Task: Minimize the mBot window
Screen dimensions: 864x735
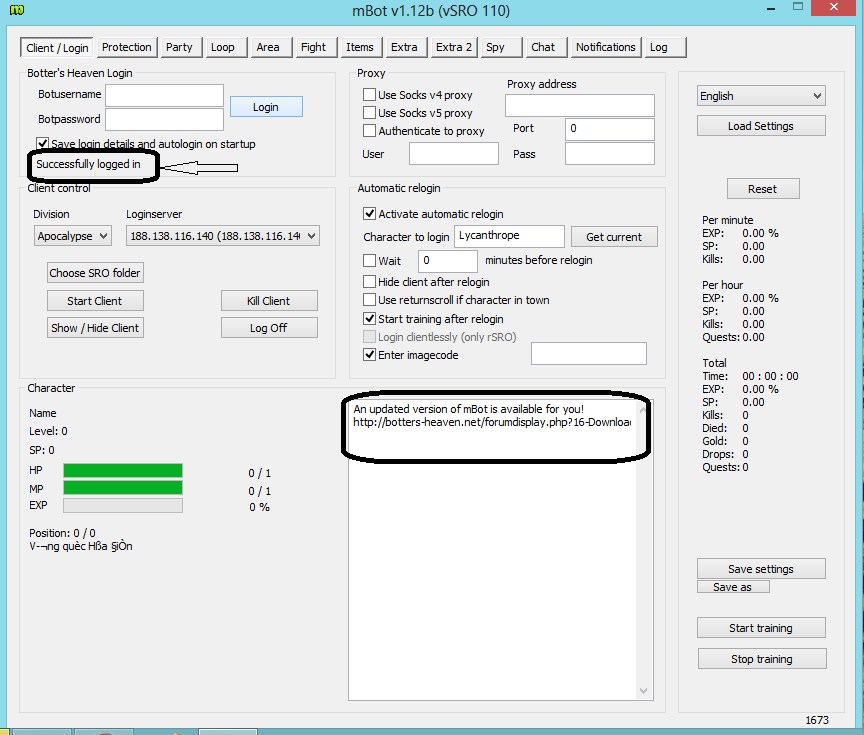Action: tap(771, 8)
